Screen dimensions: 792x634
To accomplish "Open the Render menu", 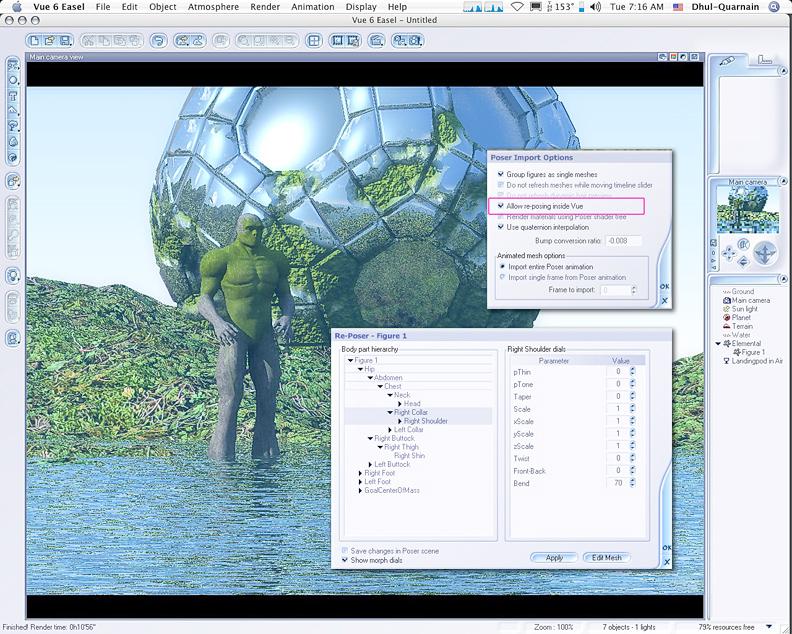I will coord(265,7).
